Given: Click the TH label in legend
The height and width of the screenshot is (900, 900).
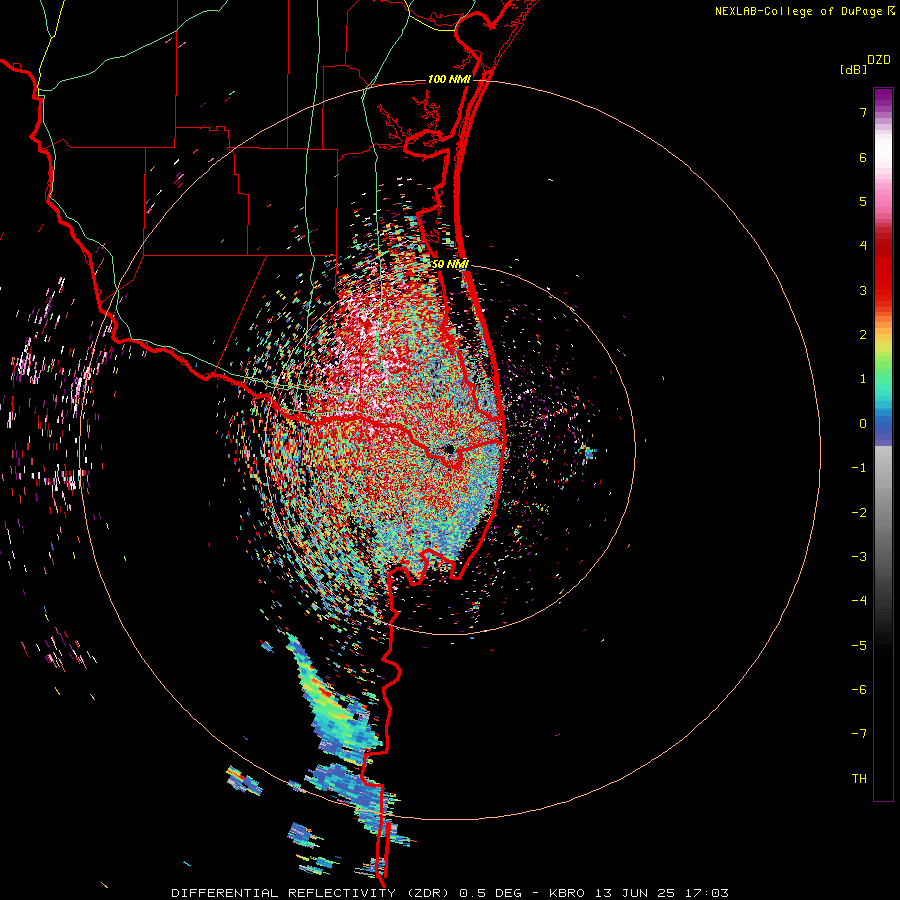Looking at the screenshot, I should [x=859, y=779].
